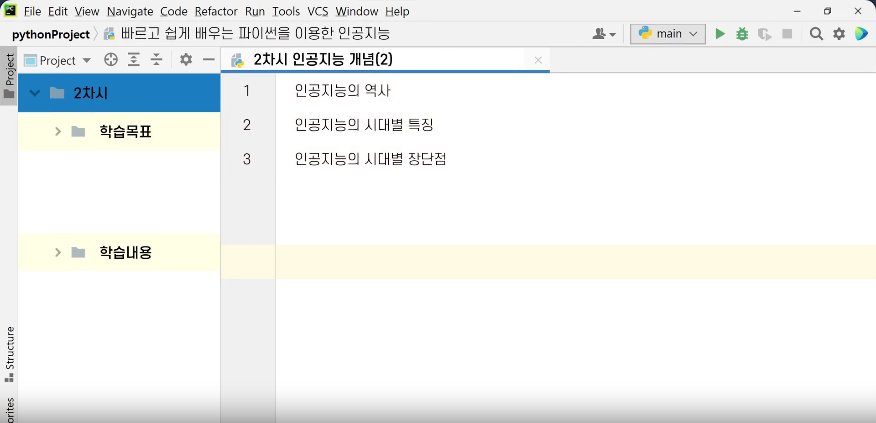Select the 2차시 folder row
The width and height of the screenshot is (876, 423).
click(119, 93)
